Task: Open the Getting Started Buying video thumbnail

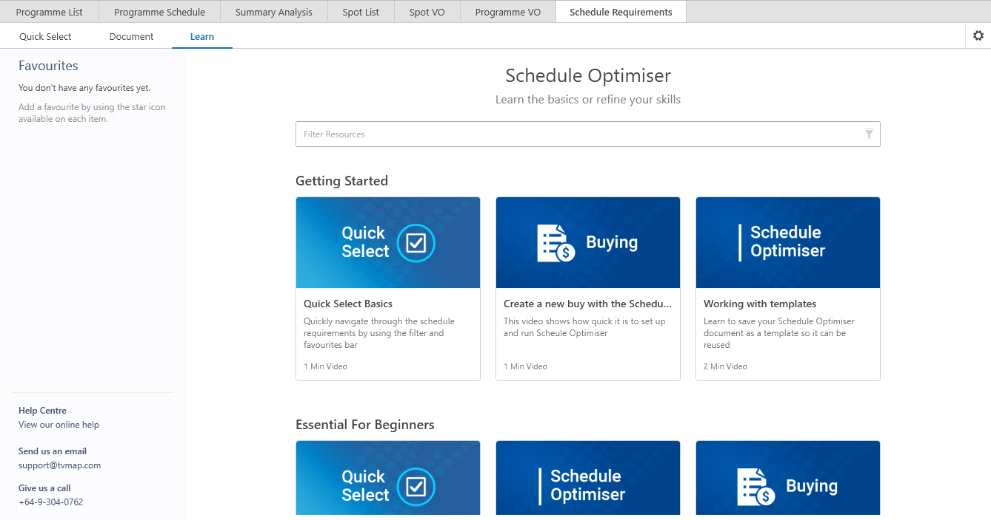Action: (588, 243)
